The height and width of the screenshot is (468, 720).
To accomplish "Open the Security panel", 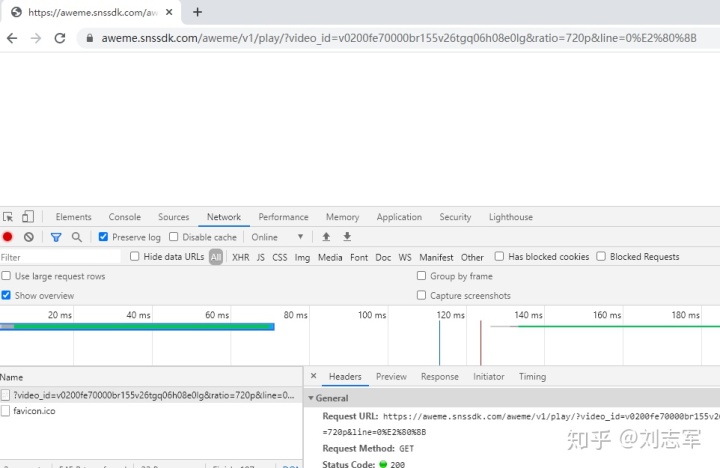I will click(x=455, y=217).
